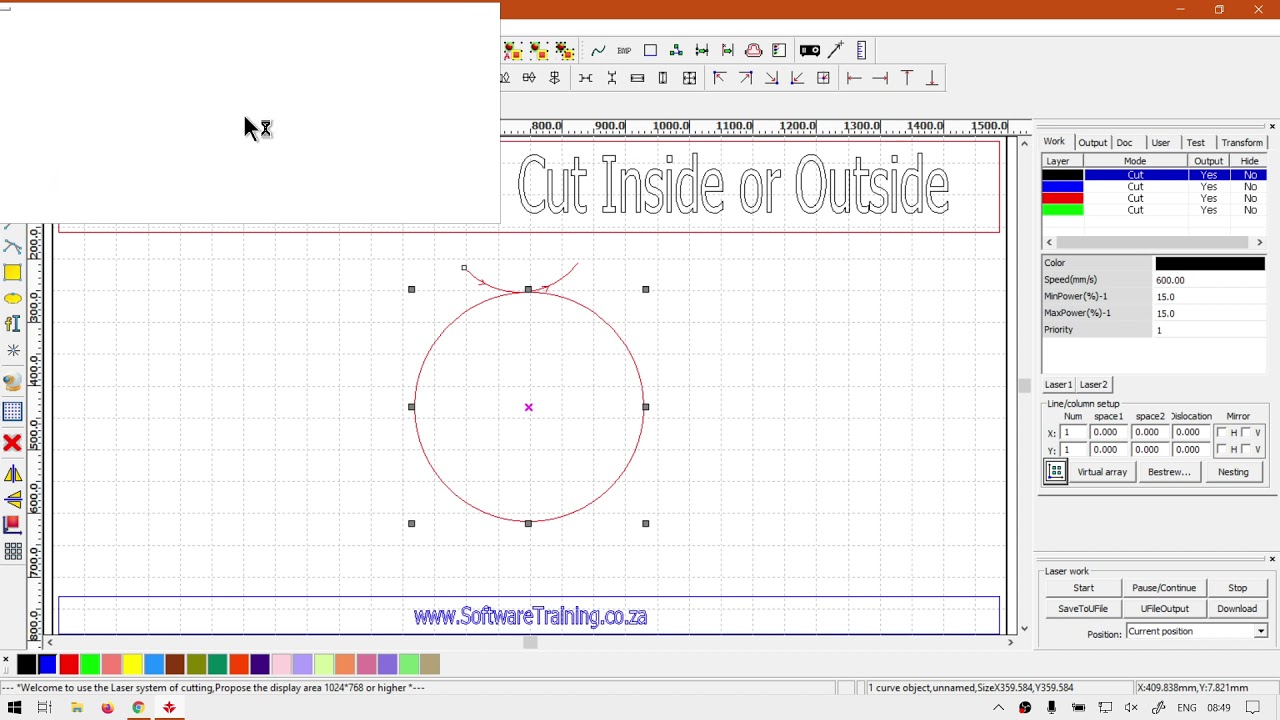Switch to the User tab
1280x720 pixels.
[x=1160, y=143]
